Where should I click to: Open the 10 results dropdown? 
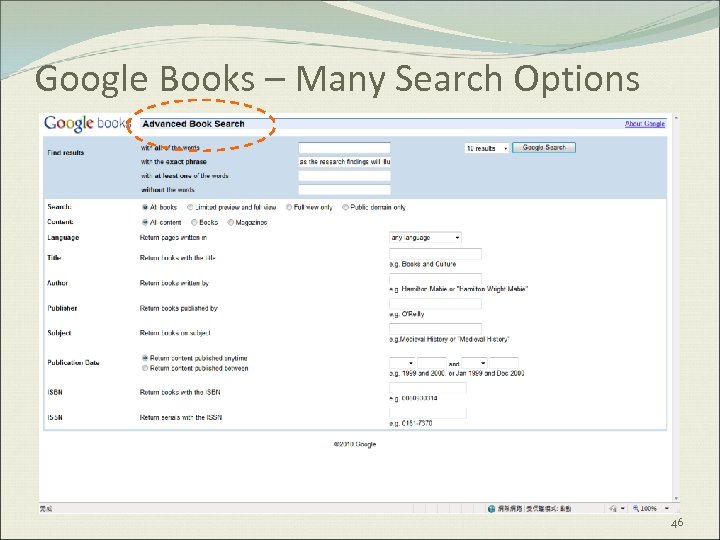(487, 148)
